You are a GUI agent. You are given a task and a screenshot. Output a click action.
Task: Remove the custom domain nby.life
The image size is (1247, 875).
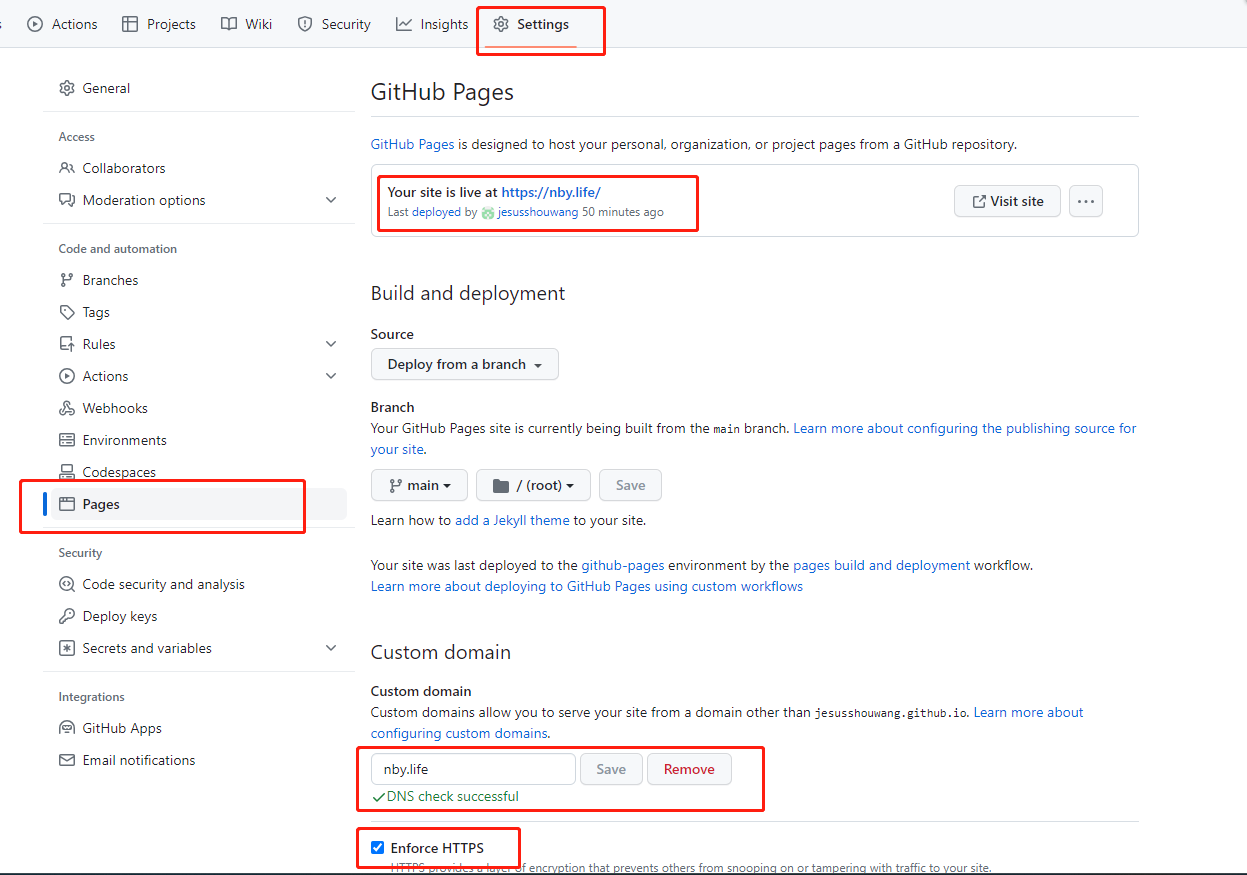coord(689,769)
